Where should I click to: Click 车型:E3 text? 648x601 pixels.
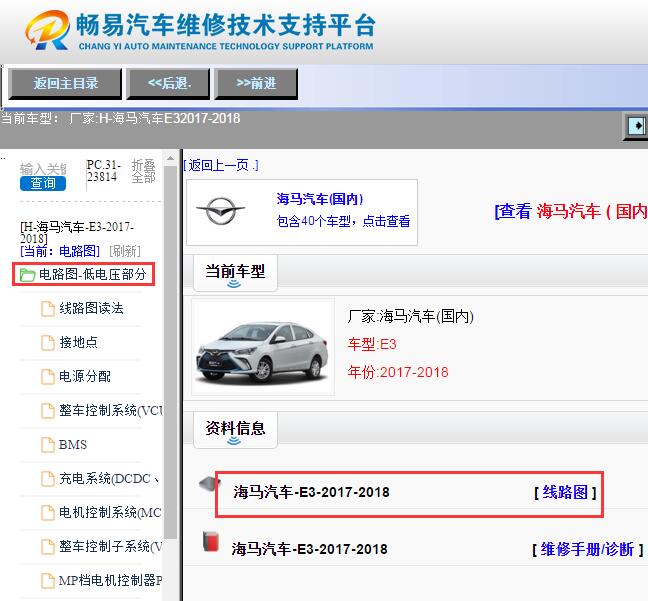pos(372,344)
